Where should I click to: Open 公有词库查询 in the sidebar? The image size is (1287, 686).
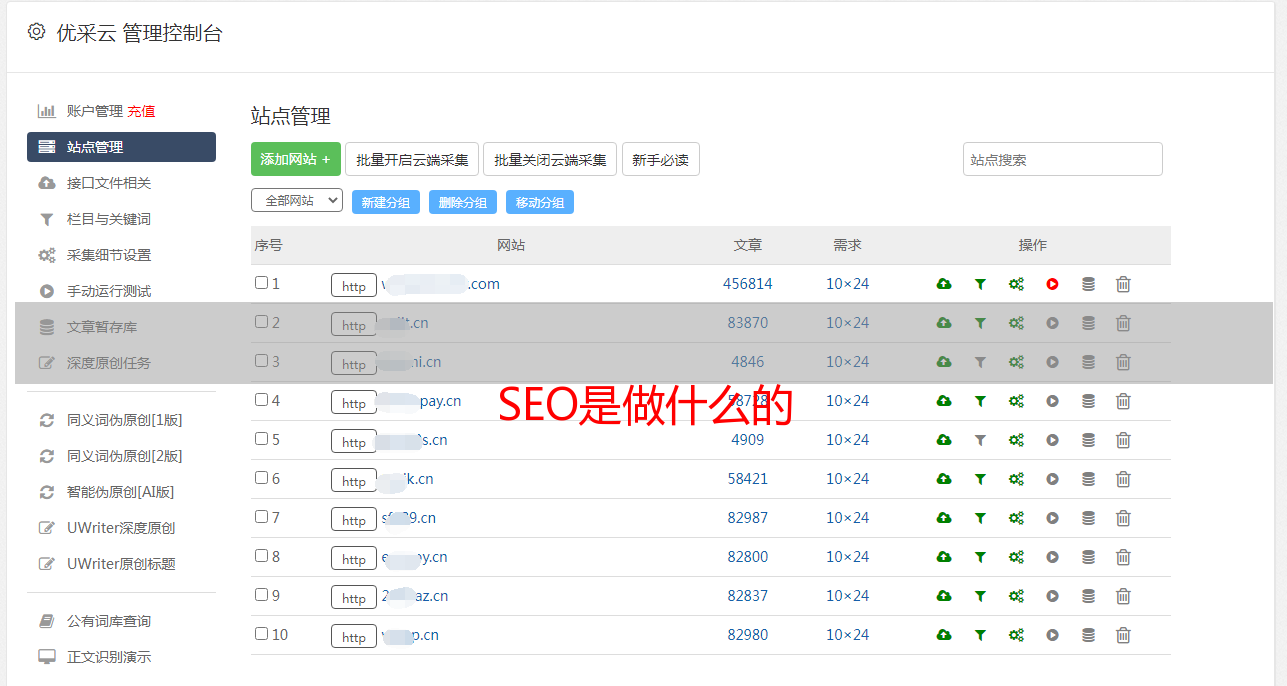[x=109, y=621]
